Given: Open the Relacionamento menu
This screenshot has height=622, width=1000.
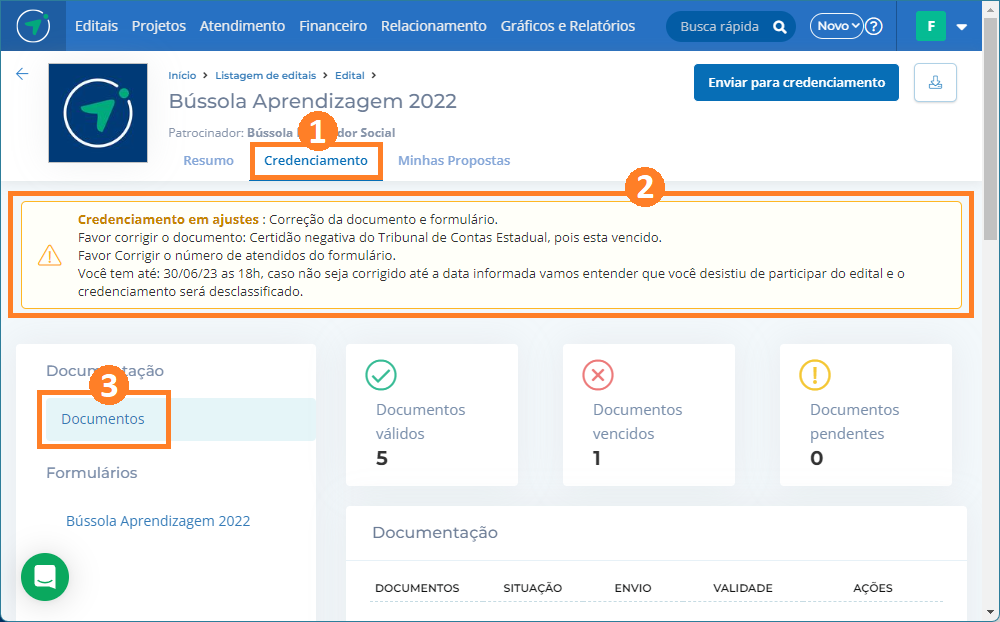Looking at the screenshot, I should pyautogui.click(x=434, y=26).
